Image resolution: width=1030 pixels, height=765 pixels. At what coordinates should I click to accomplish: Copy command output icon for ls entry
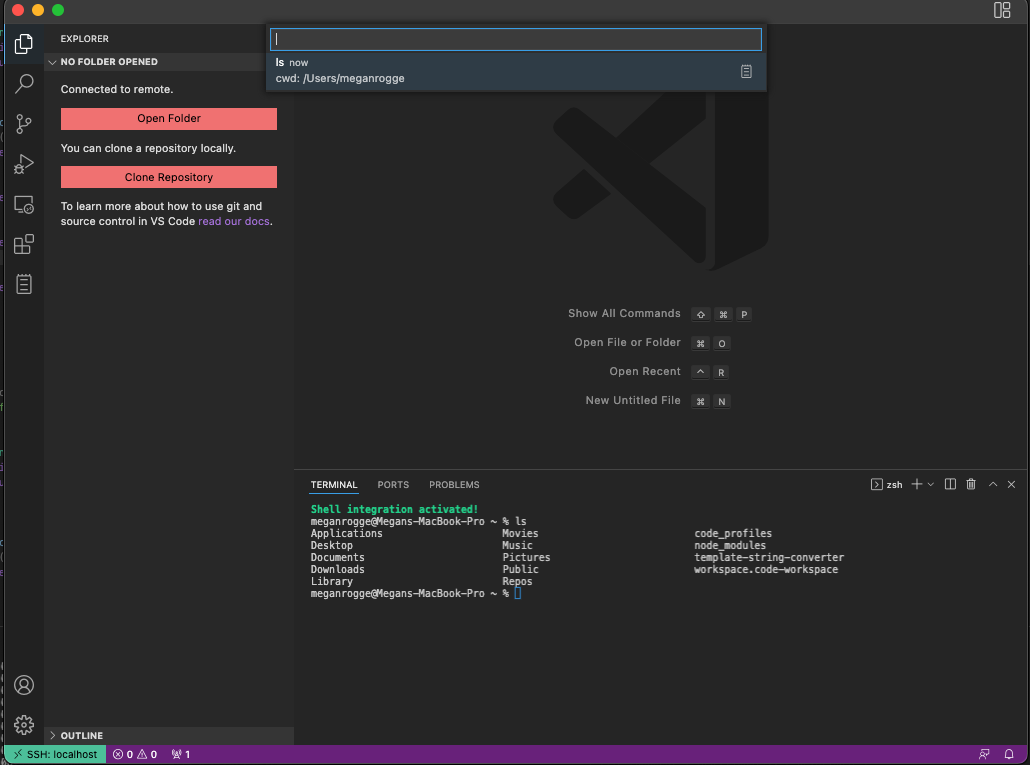[746, 71]
